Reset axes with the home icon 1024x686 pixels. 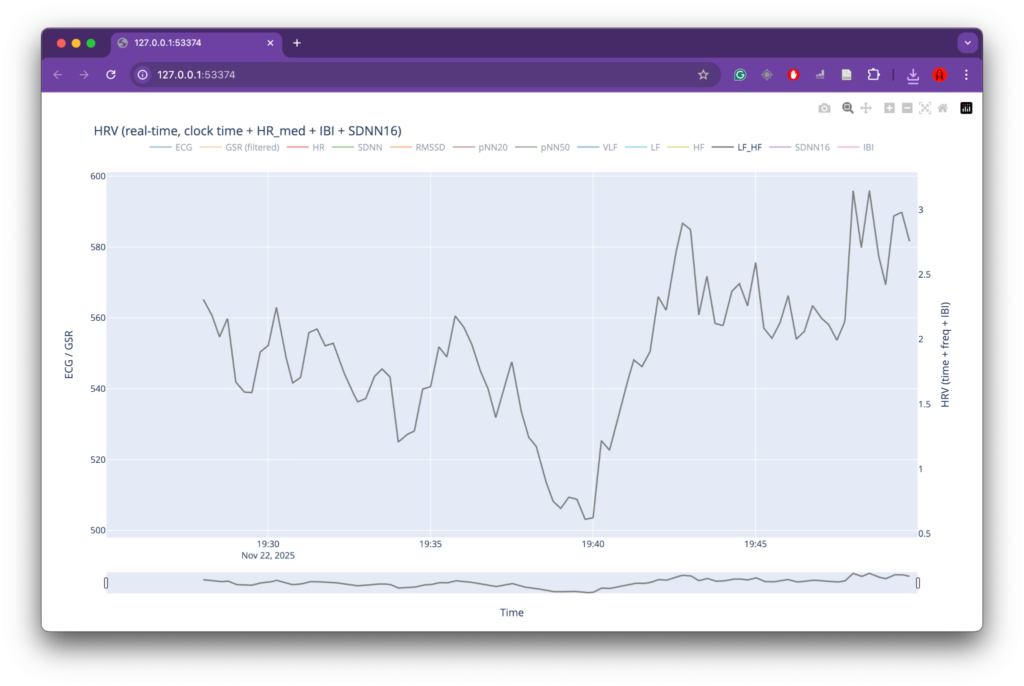click(x=942, y=108)
